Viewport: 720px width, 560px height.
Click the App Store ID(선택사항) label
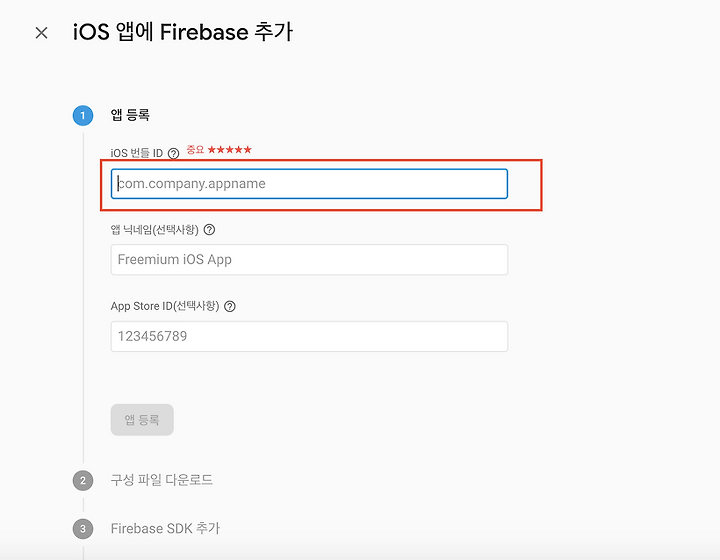165,306
